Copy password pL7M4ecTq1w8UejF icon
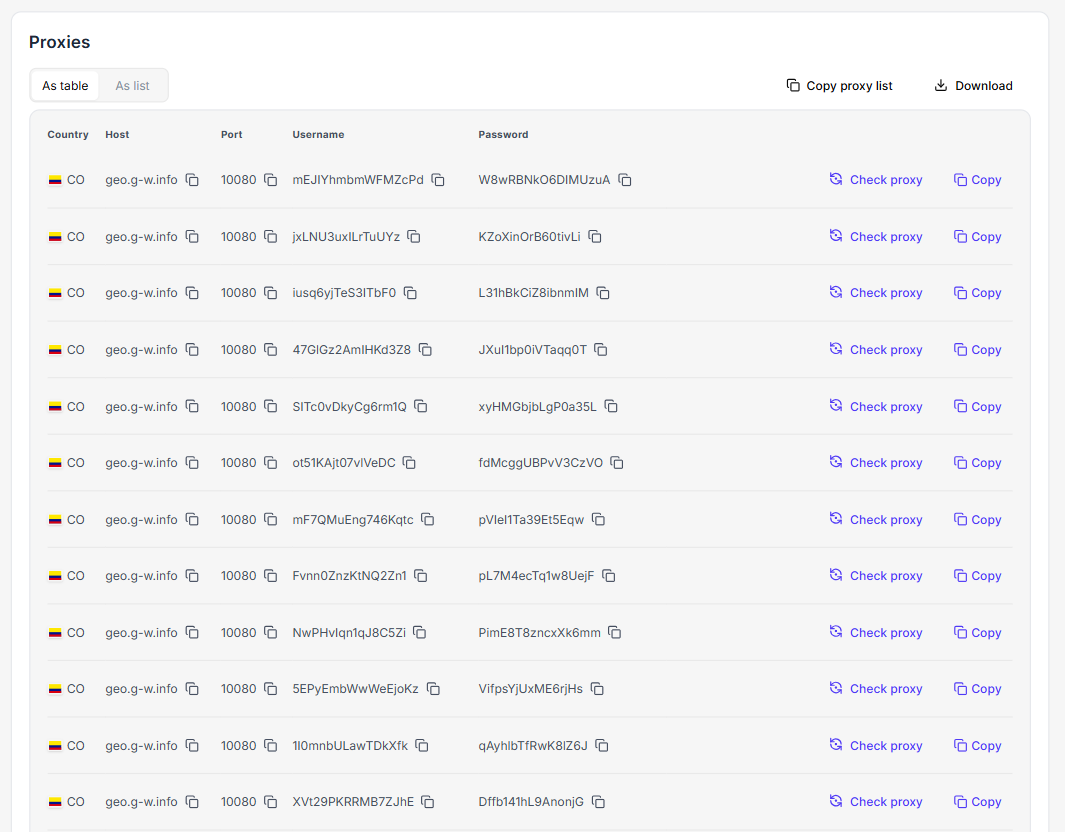 608,576
